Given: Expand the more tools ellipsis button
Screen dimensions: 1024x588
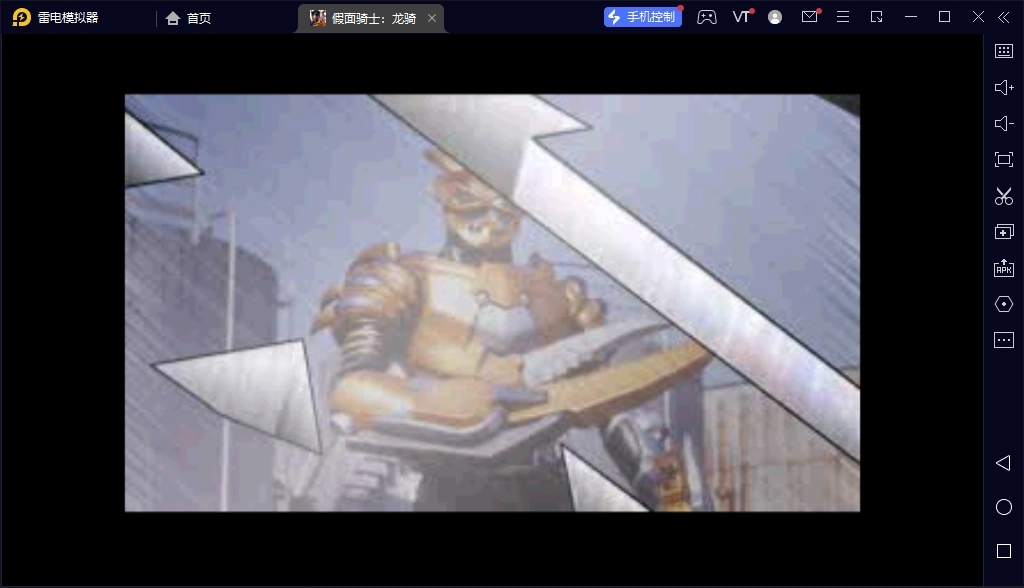Looking at the screenshot, I should click(1004, 340).
